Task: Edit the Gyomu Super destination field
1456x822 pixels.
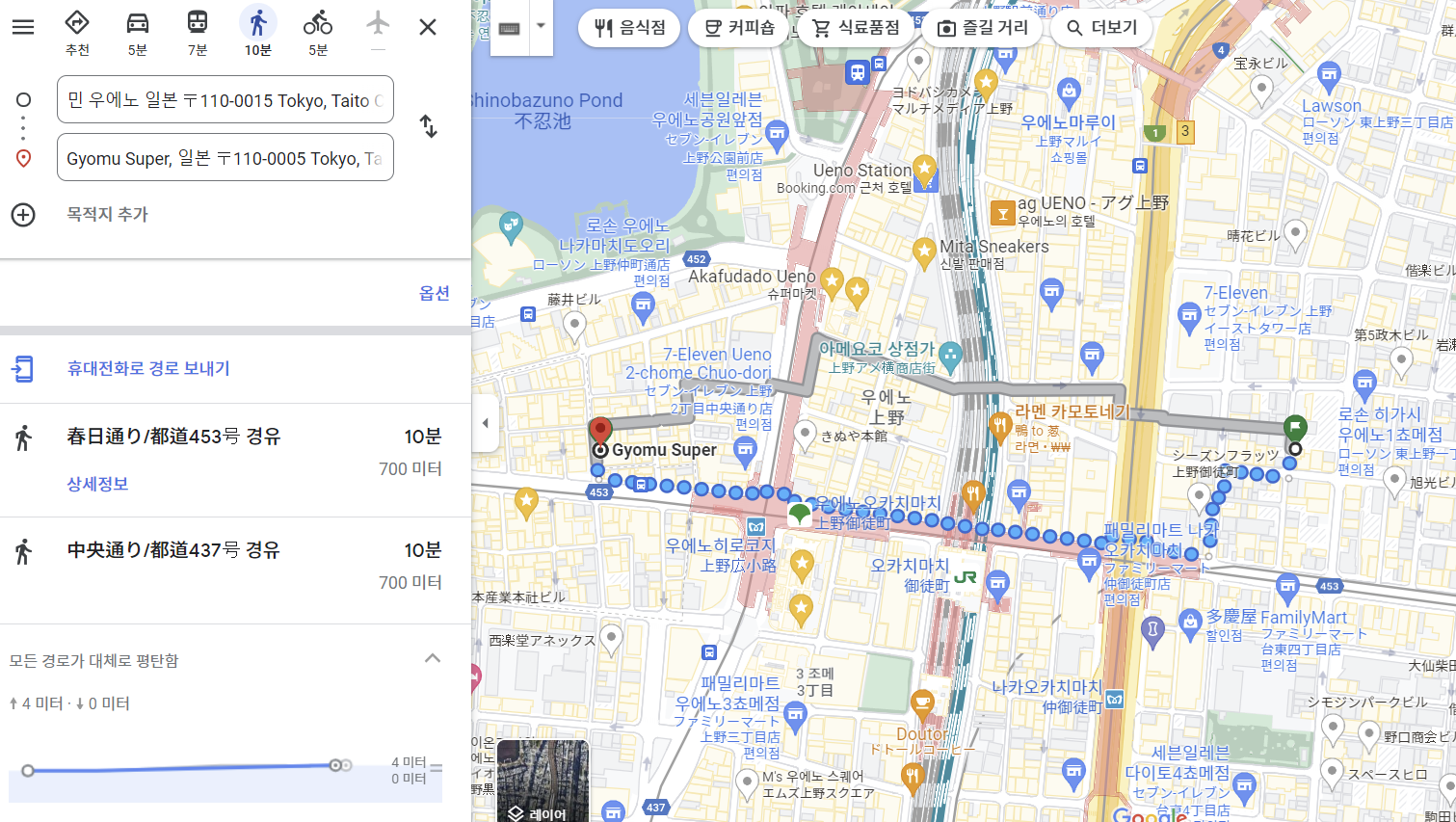Action: click(225, 157)
